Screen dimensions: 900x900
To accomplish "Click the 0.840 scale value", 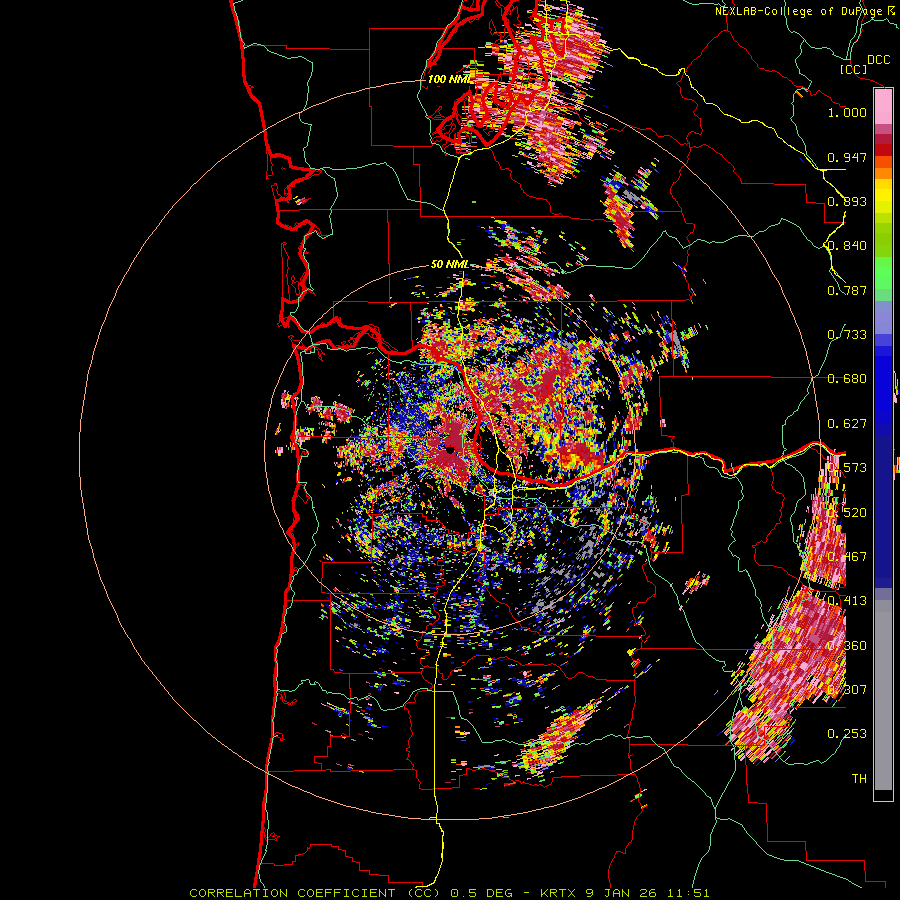I will [847, 246].
